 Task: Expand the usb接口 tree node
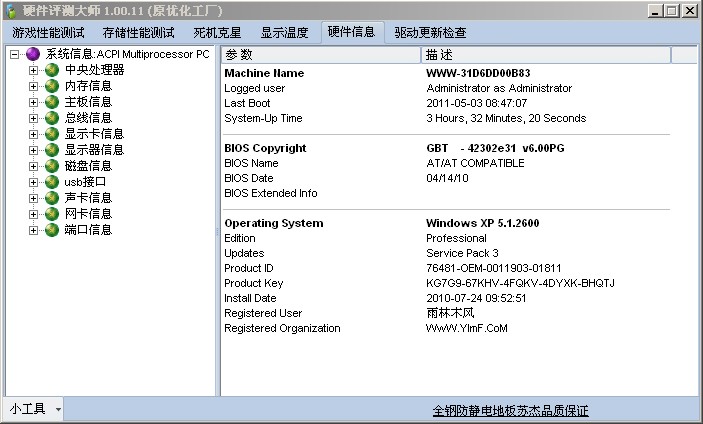[x=33, y=182]
